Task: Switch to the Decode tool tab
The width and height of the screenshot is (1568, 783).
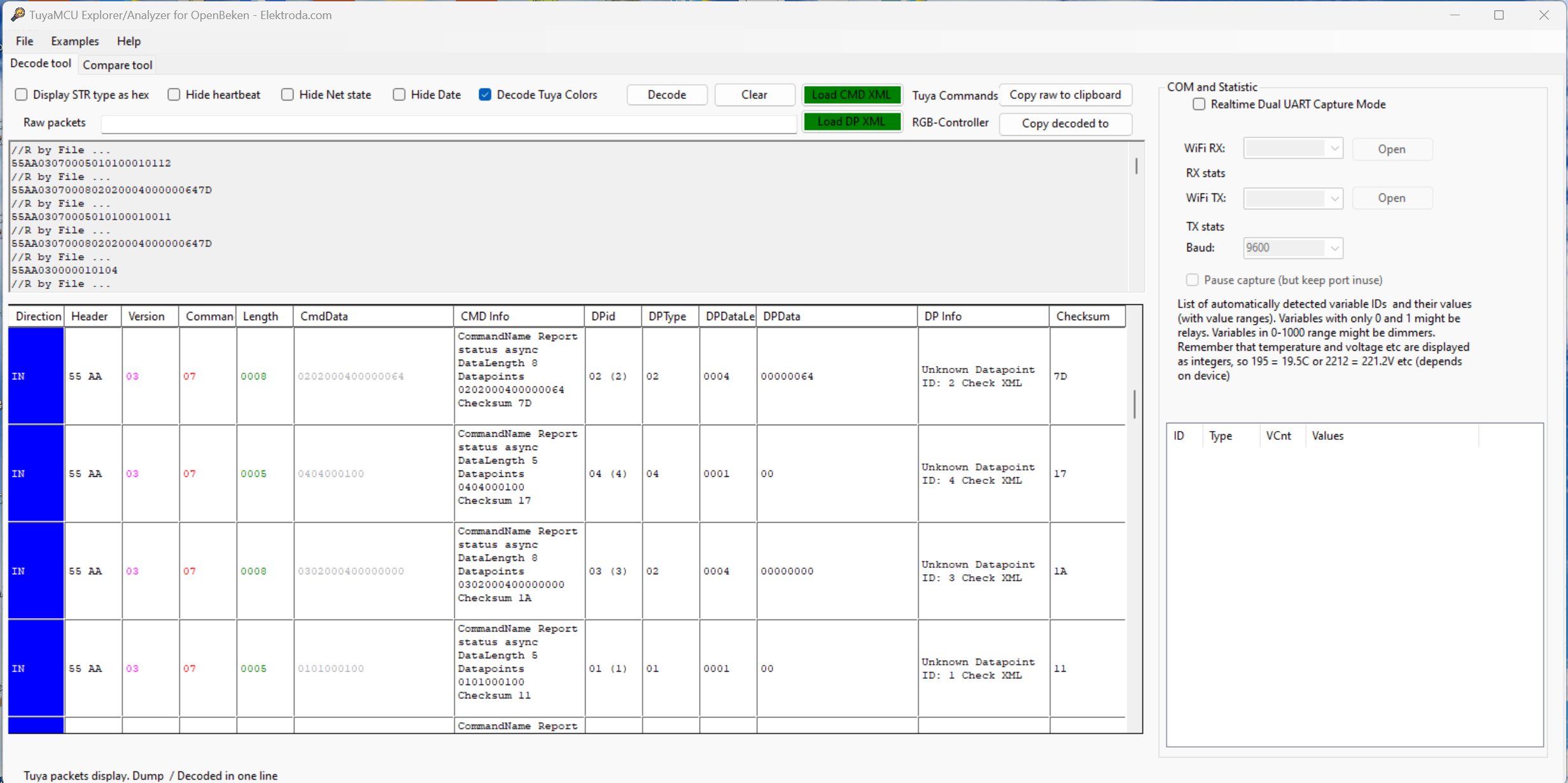Action: coord(41,64)
